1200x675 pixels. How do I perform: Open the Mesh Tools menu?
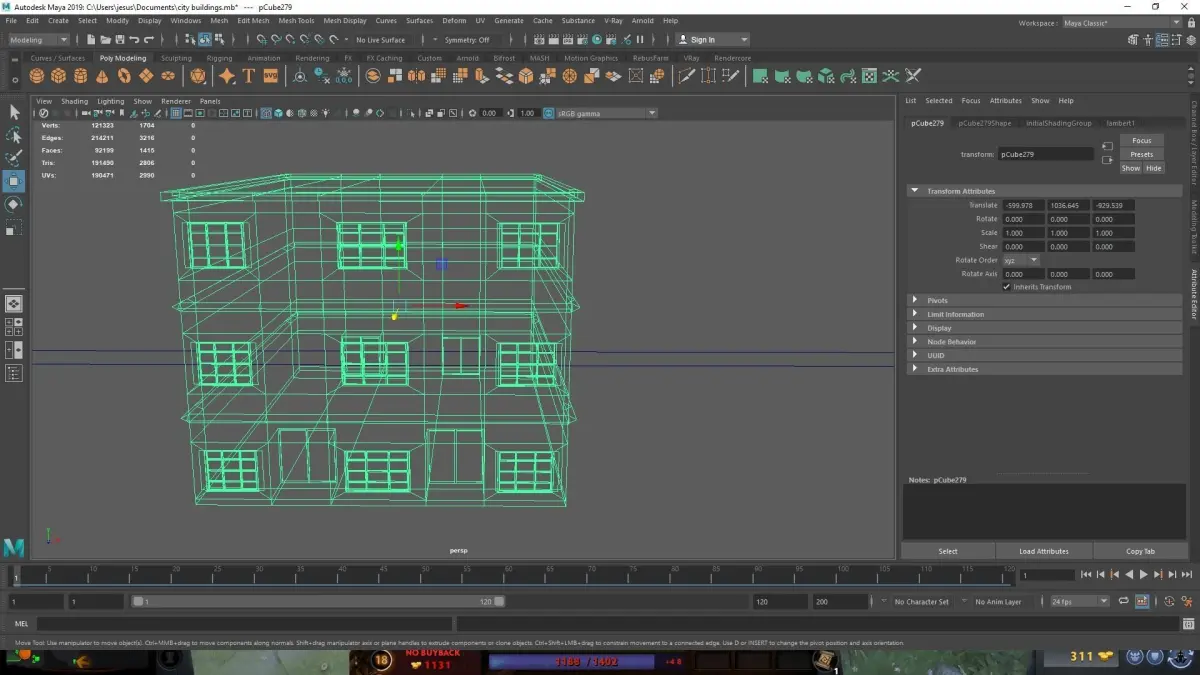(x=296, y=20)
